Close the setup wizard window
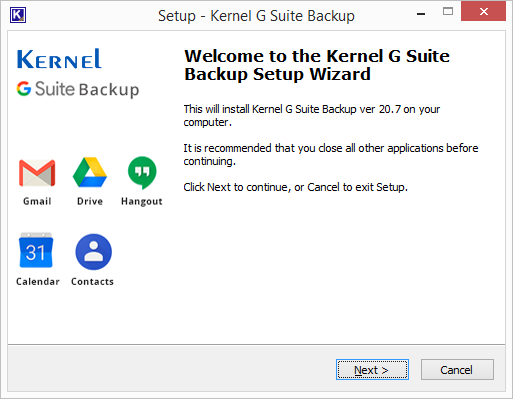 point(483,12)
